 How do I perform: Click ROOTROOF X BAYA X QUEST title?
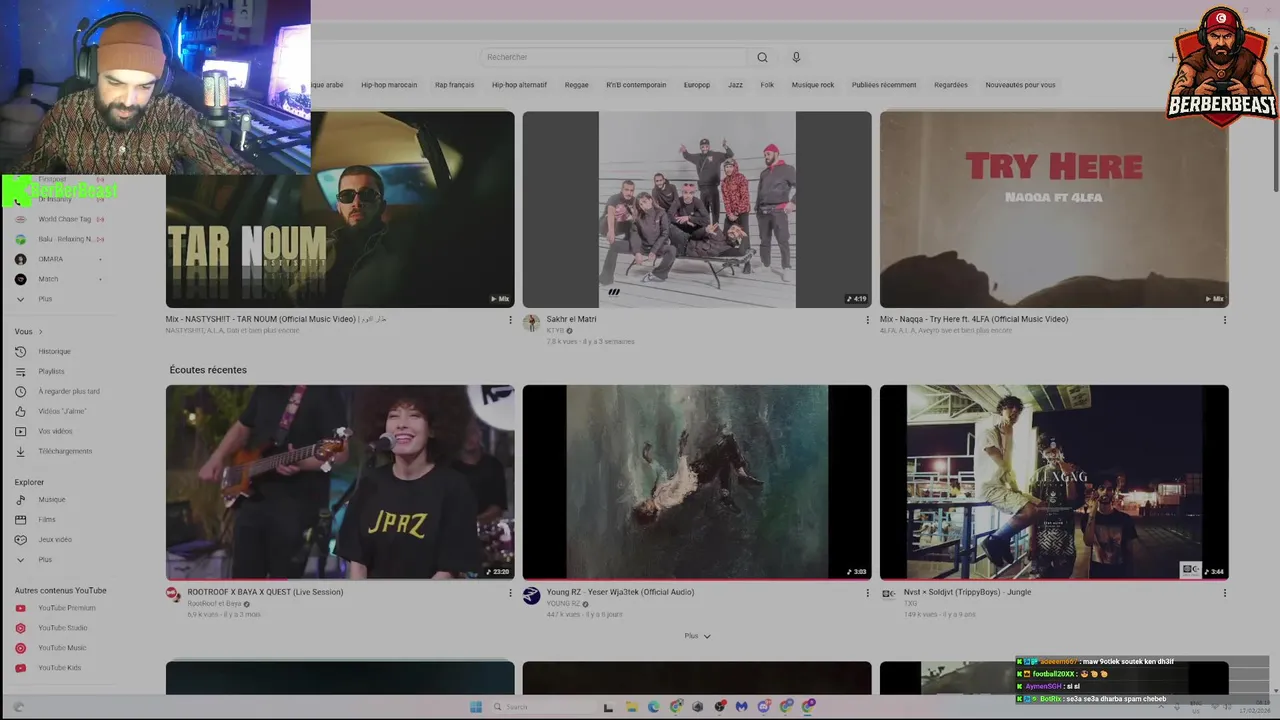click(x=265, y=592)
